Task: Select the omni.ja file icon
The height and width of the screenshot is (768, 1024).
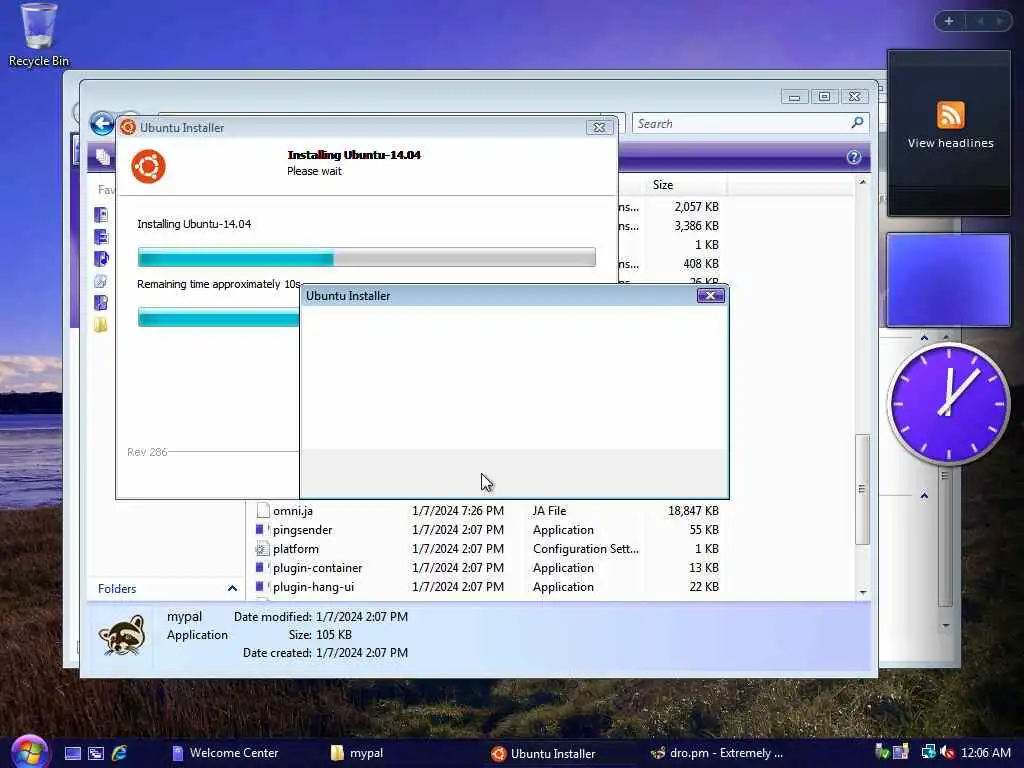Action: [263, 511]
